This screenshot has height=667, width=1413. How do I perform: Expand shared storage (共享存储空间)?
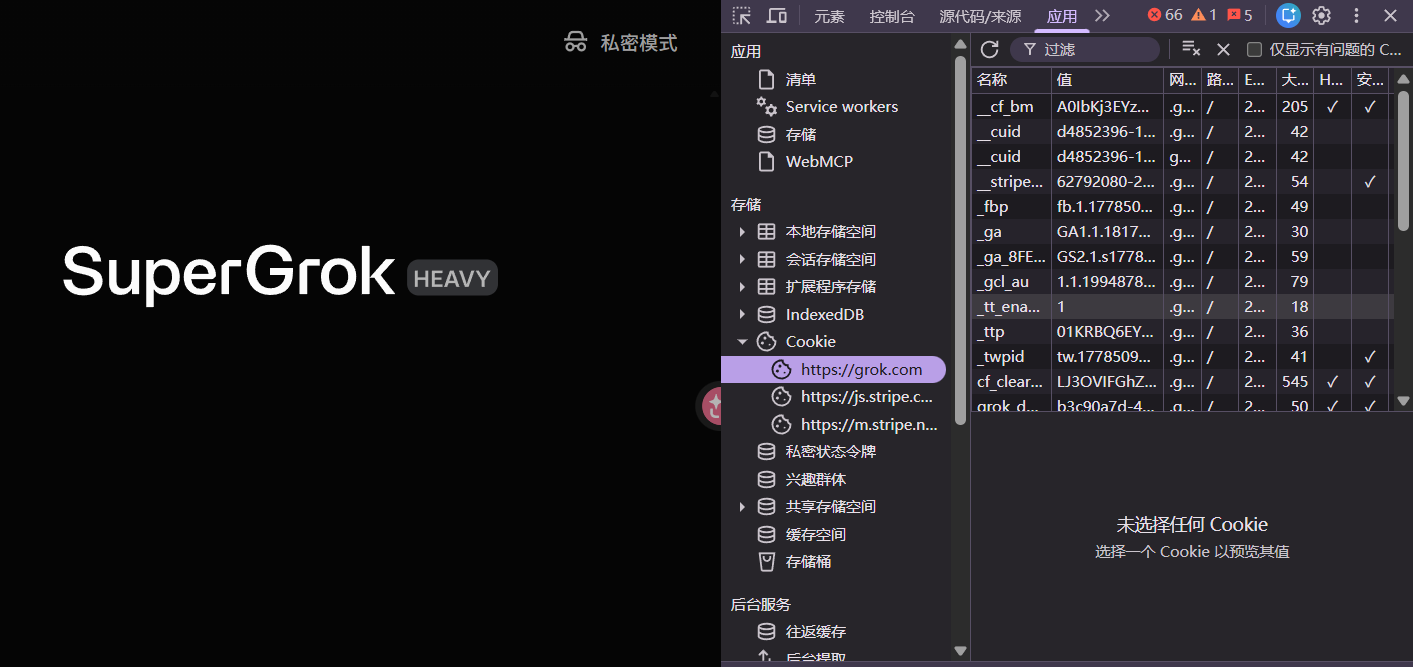pos(742,507)
